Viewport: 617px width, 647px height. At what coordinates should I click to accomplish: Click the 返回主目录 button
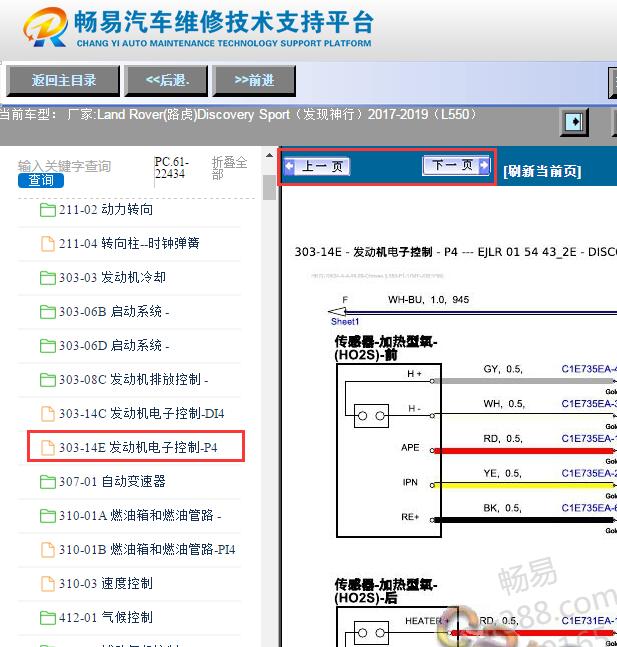(x=63, y=80)
